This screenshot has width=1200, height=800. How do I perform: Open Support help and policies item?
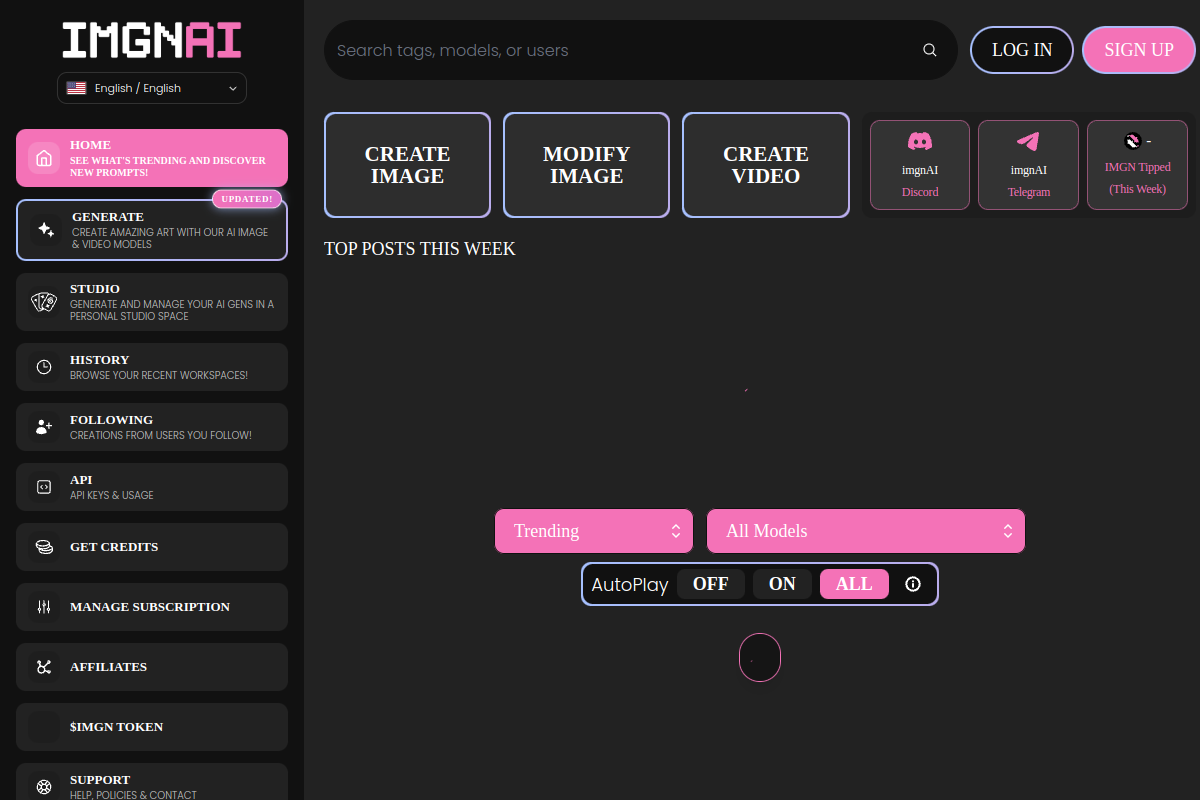[152, 782]
